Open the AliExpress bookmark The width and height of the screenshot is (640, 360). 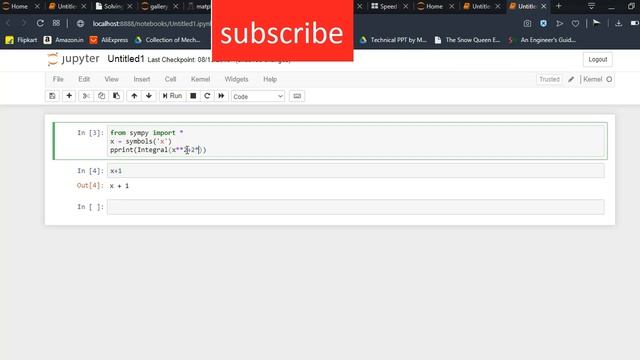coord(109,40)
